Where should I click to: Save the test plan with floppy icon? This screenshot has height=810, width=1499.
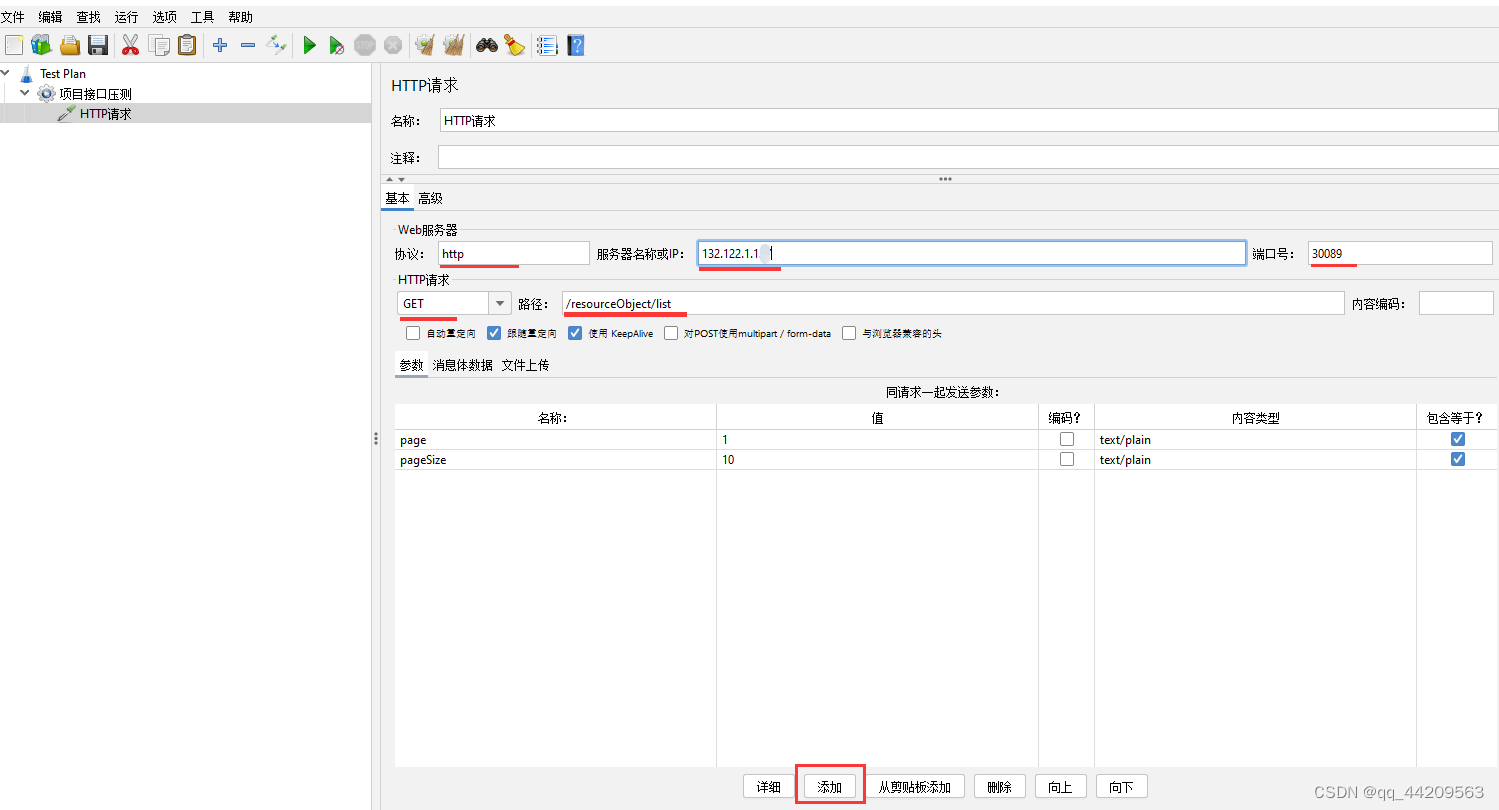(97, 45)
